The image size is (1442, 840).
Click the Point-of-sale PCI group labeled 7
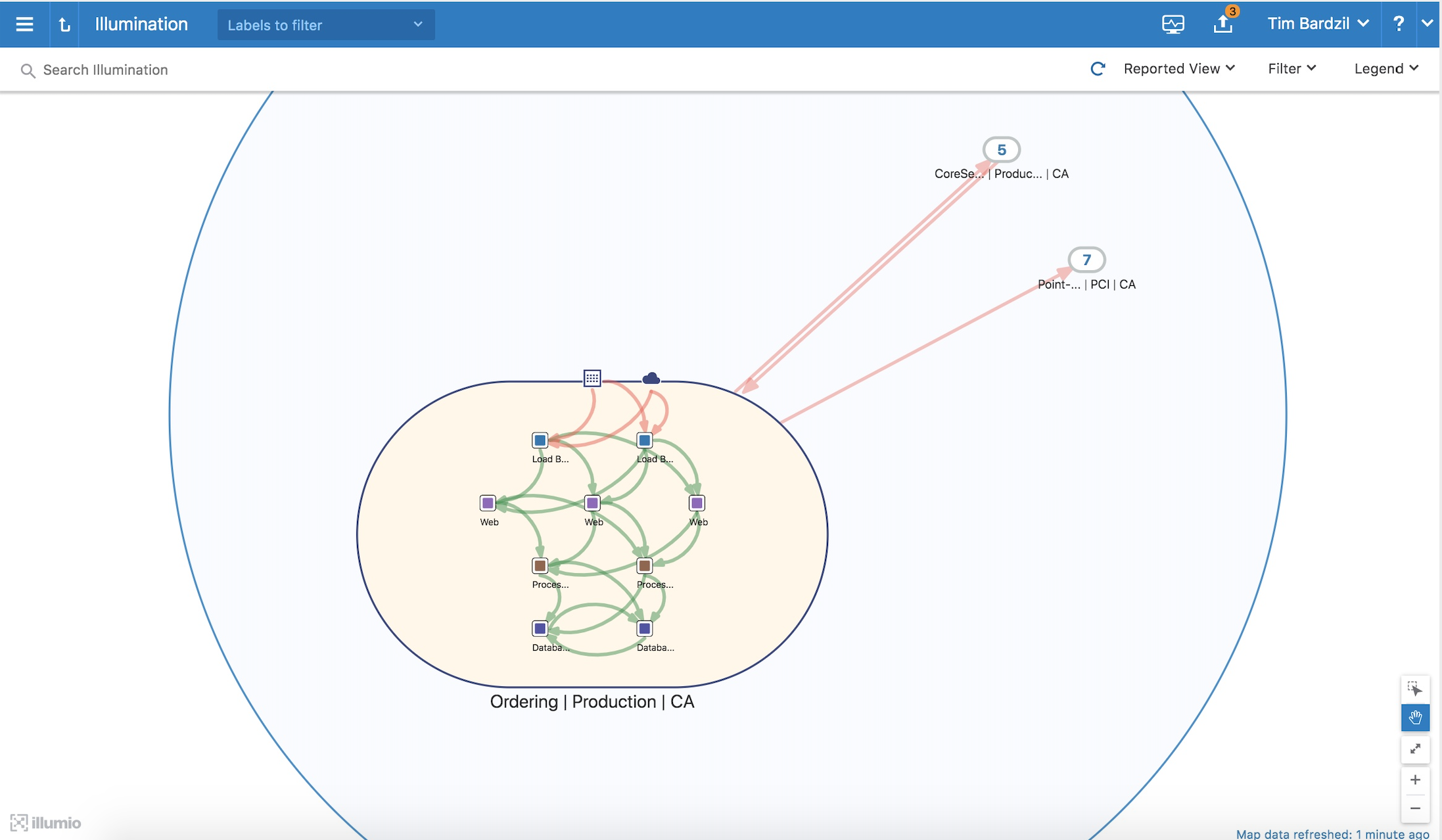1086,260
